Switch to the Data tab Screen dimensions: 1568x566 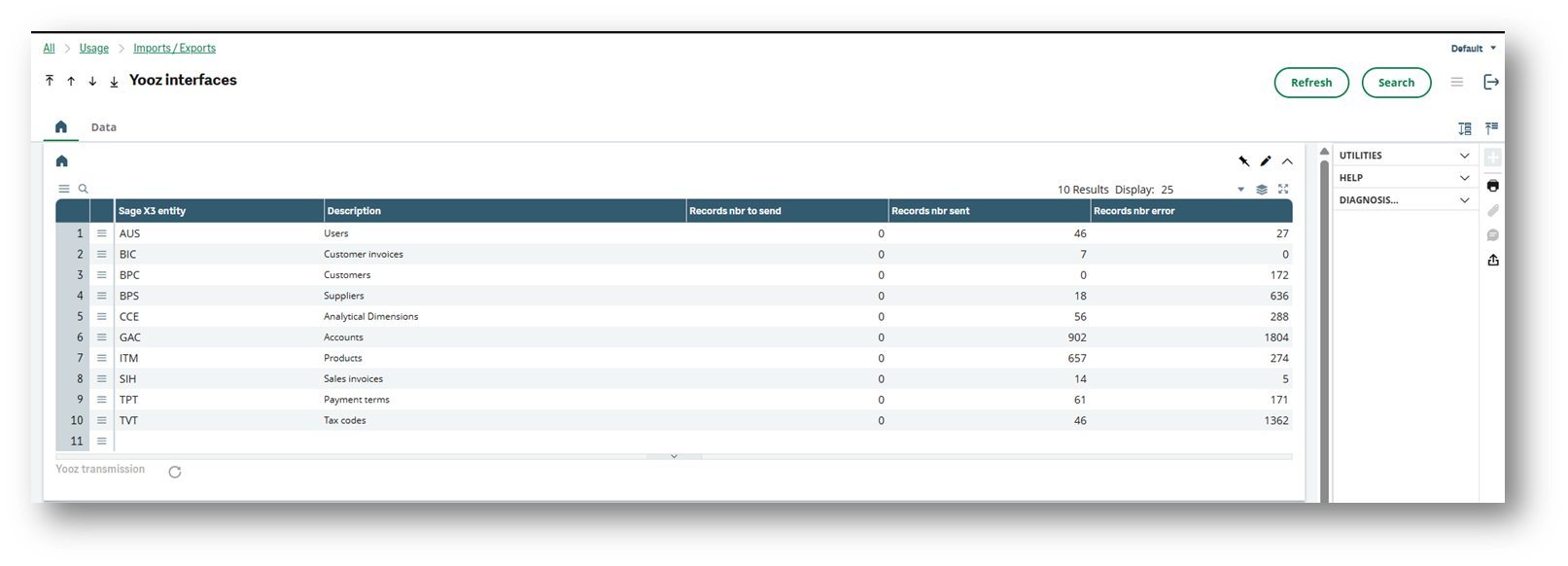[104, 127]
